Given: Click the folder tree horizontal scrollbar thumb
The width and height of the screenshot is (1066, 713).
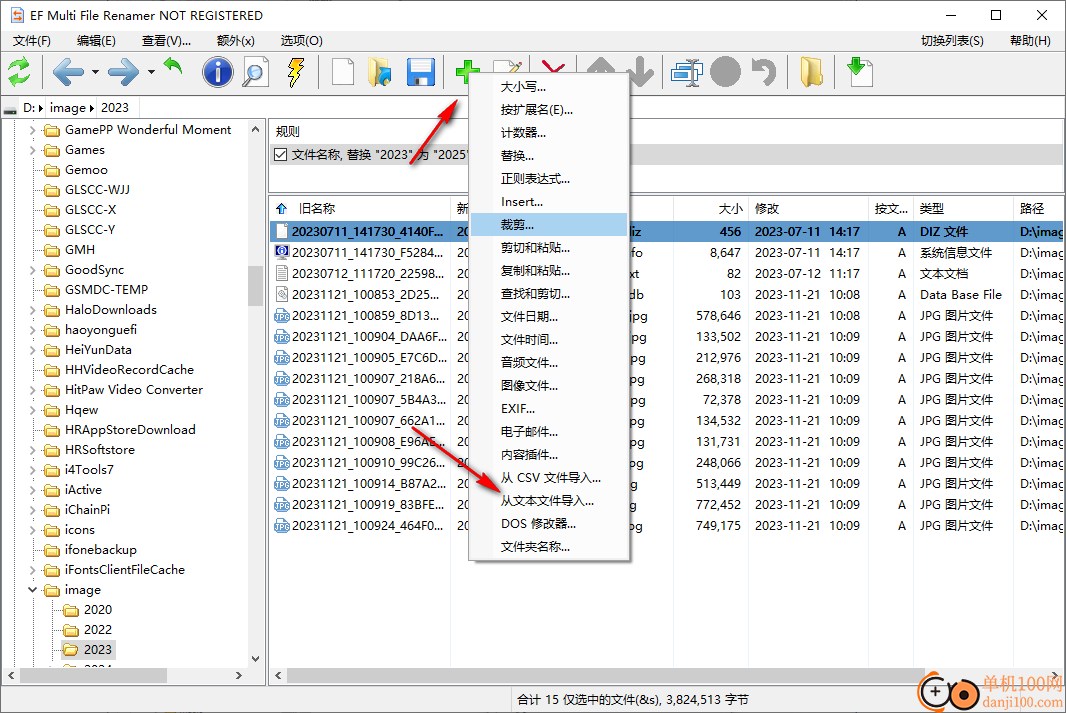Looking at the screenshot, I should (93, 676).
